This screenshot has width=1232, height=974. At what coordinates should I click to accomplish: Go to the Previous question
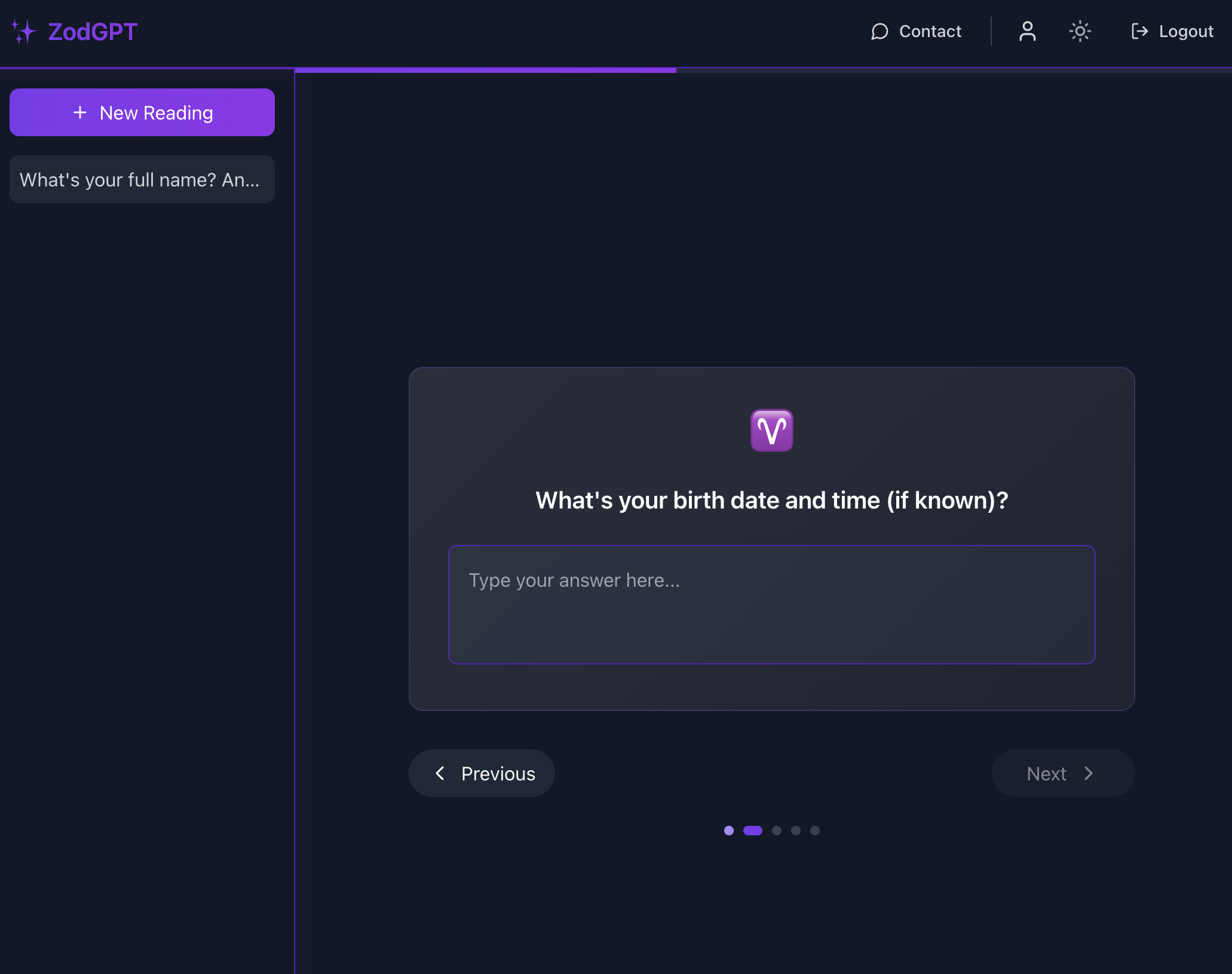(x=482, y=773)
